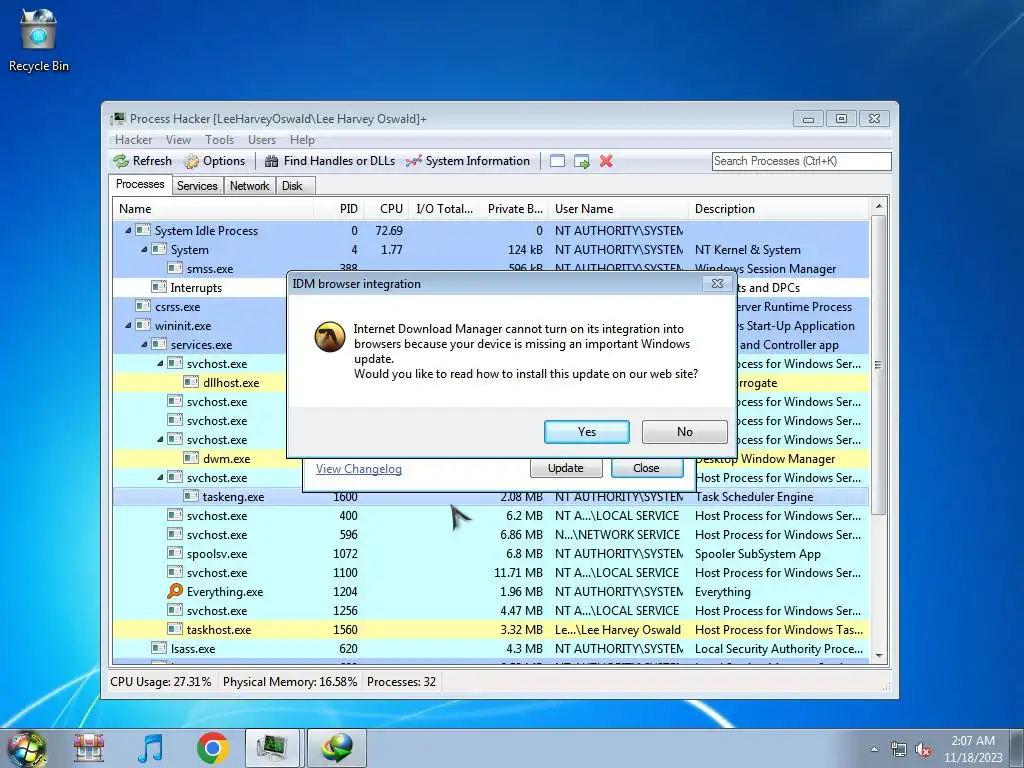Click the WinRAR taskbar icon
Image resolution: width=1024 pixels, height=768 pixels.
click(x=89, y=748)
